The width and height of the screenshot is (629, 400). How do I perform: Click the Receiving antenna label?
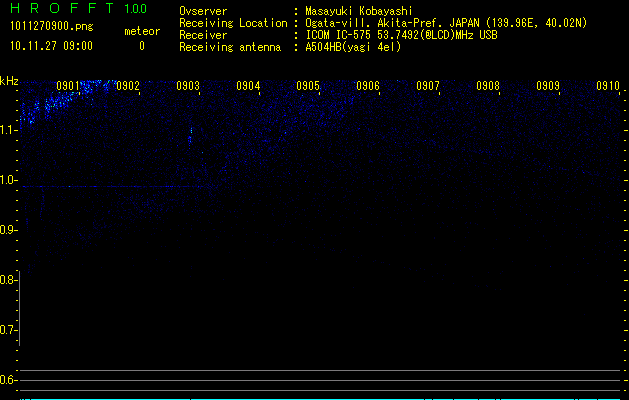pos(230,47)
